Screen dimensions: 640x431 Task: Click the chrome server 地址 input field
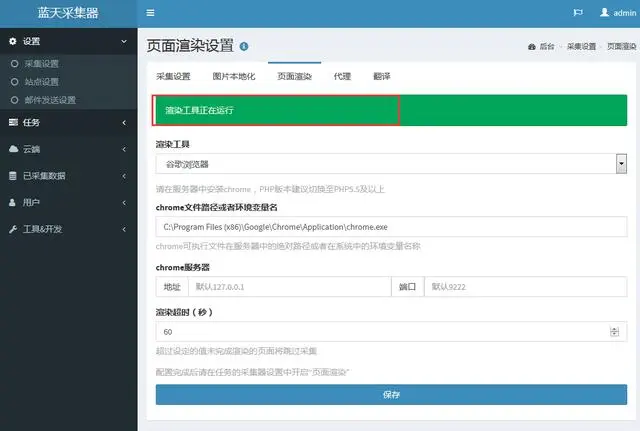point(289,287)
